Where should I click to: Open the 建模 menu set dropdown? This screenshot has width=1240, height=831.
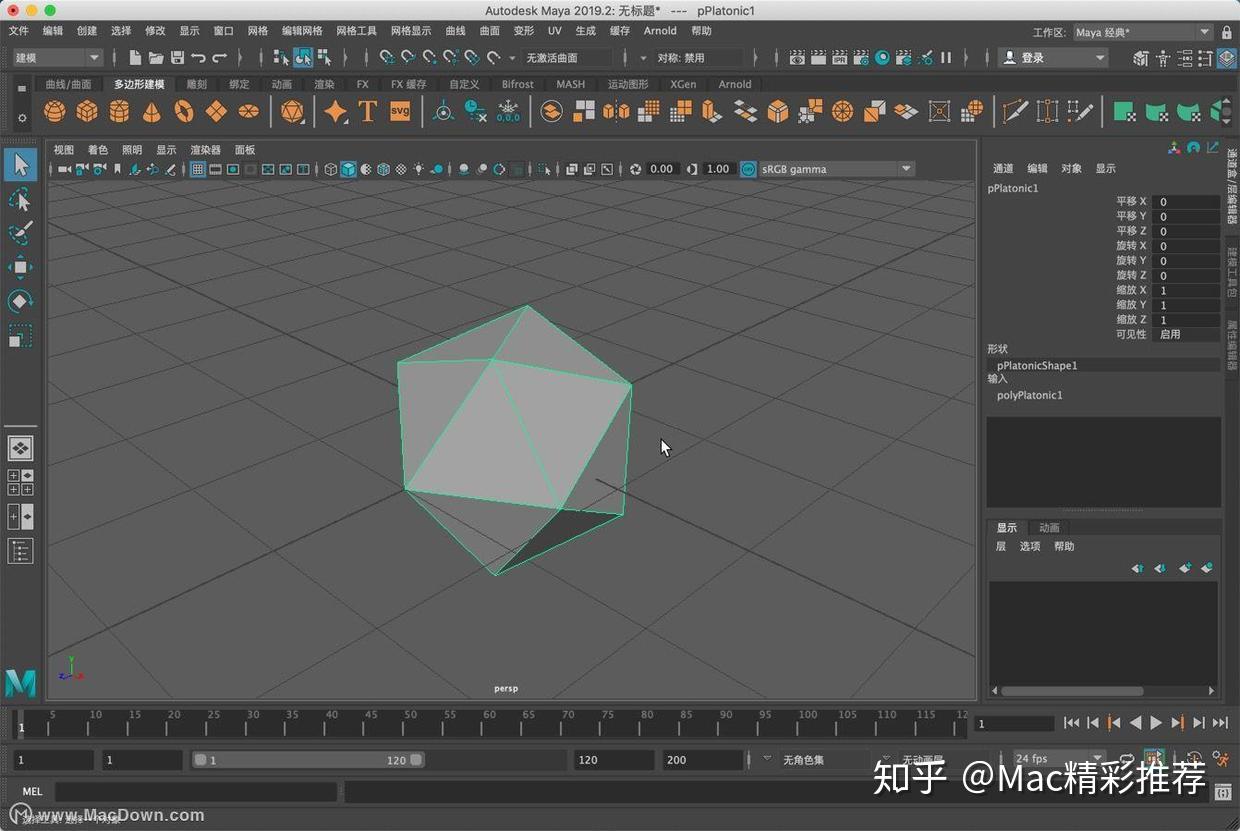pyautogui.click(x=55, y=57)
